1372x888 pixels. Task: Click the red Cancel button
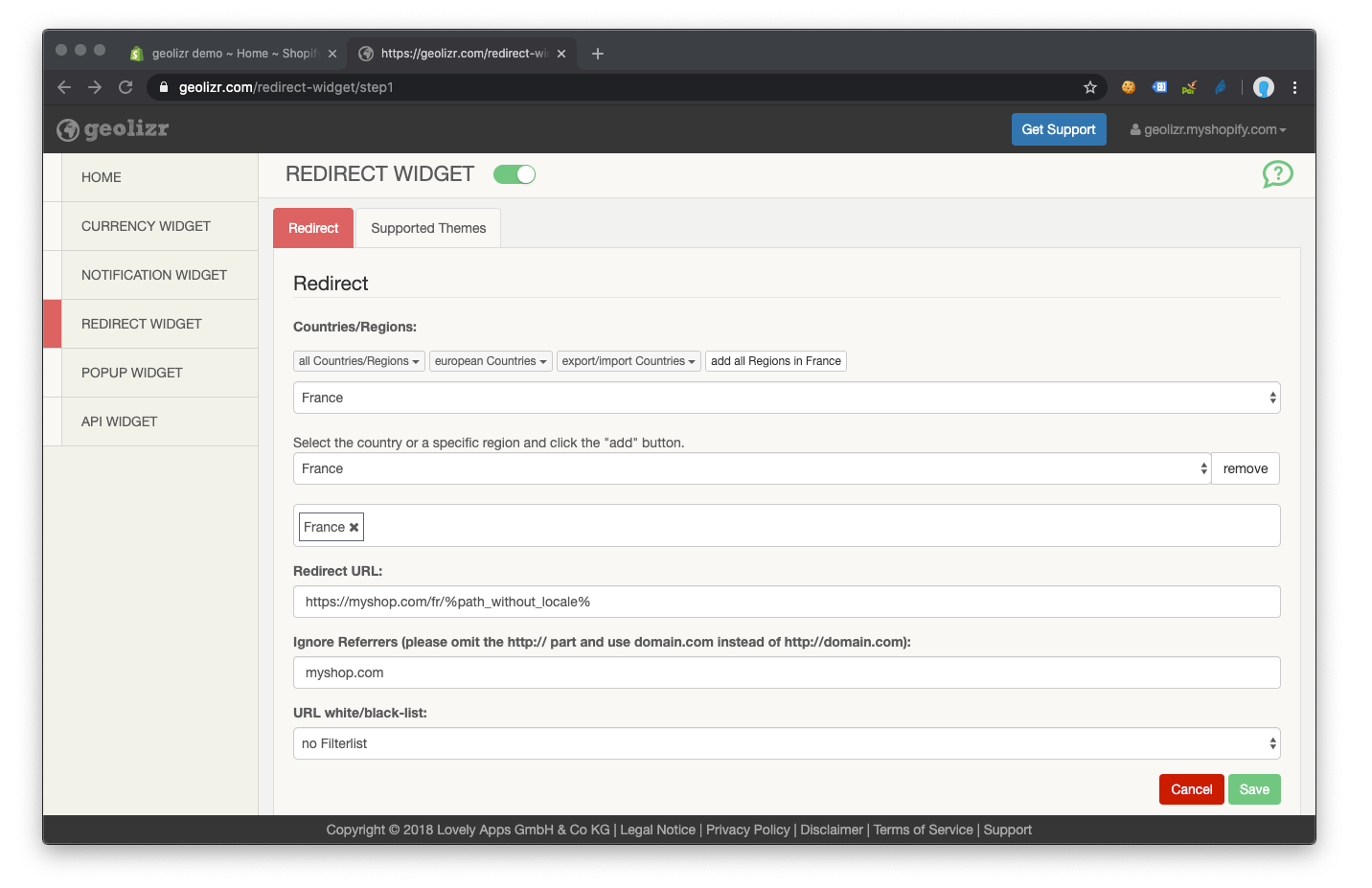[x=1192, y=789]
